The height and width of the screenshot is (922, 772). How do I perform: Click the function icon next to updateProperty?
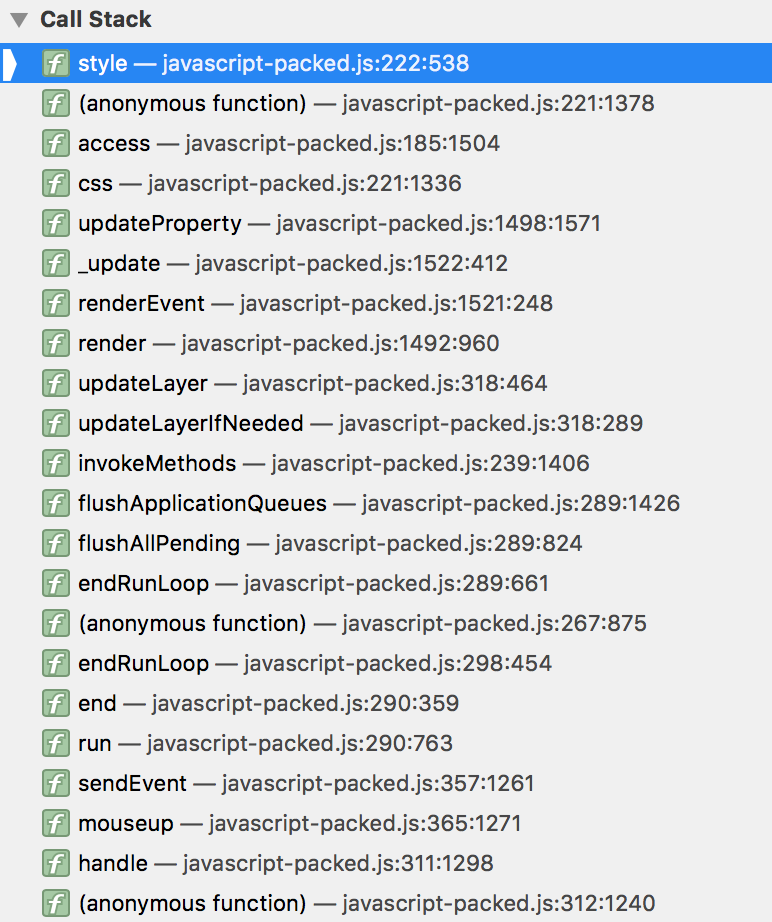click(x=56, y=224)
